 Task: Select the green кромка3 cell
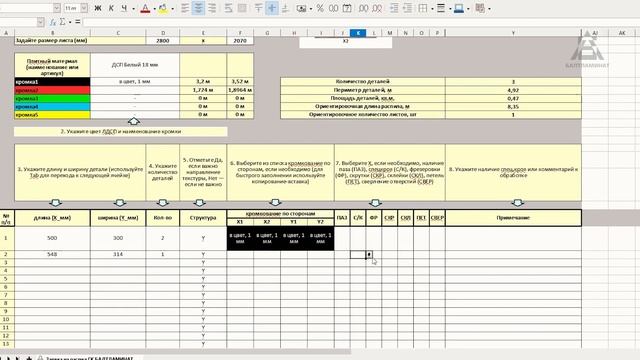coord(52,98)
